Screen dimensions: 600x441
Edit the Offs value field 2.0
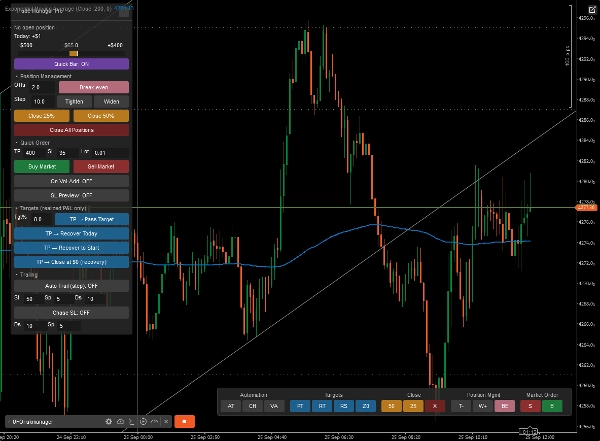[42, 87]
